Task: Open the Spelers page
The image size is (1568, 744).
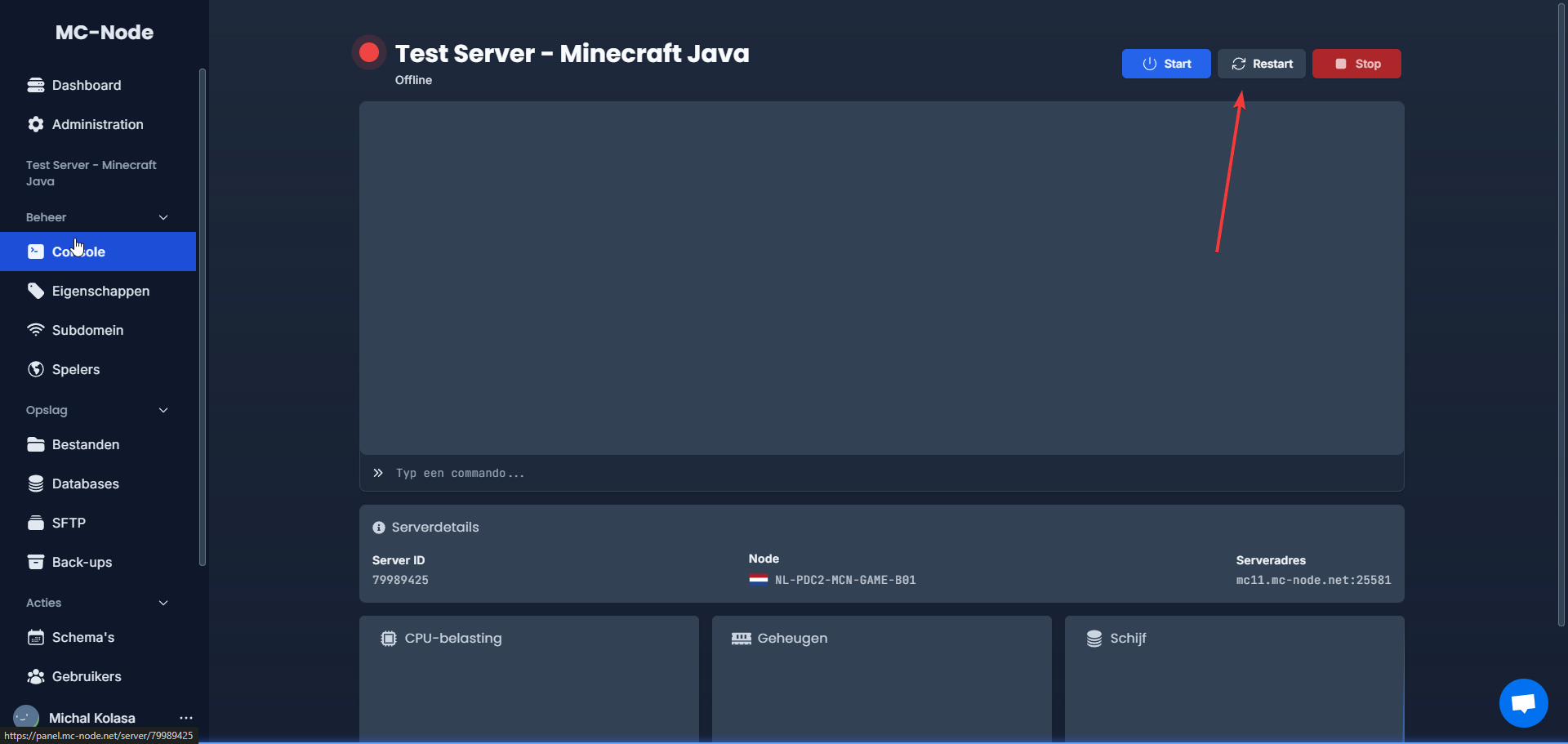Action: click(98, 369)
